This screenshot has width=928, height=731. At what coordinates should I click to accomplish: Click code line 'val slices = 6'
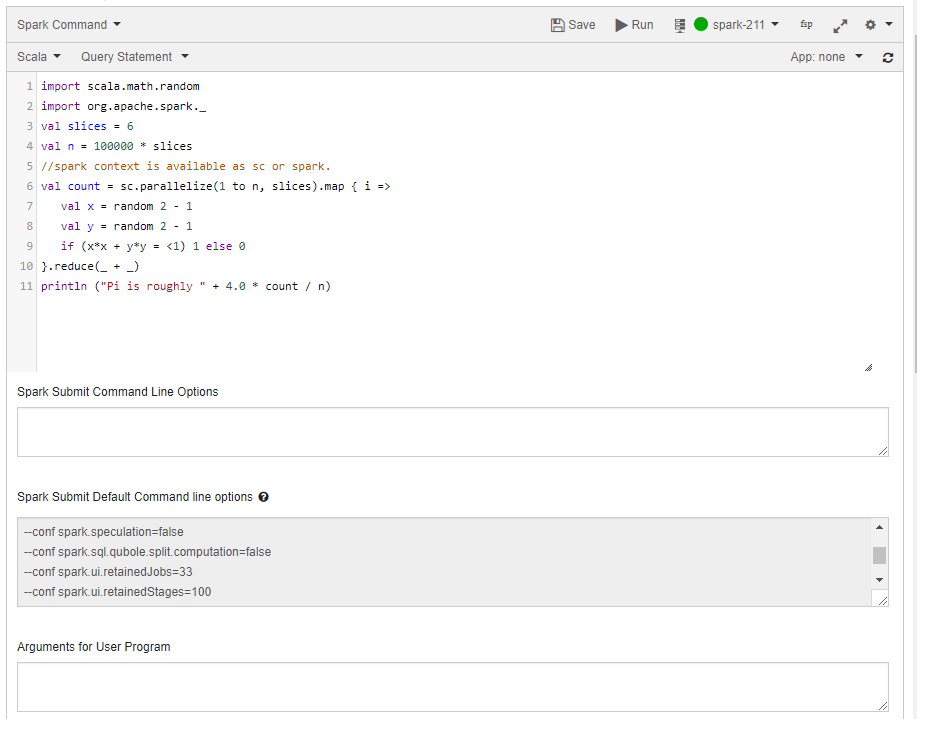click(x=87, y=127)
